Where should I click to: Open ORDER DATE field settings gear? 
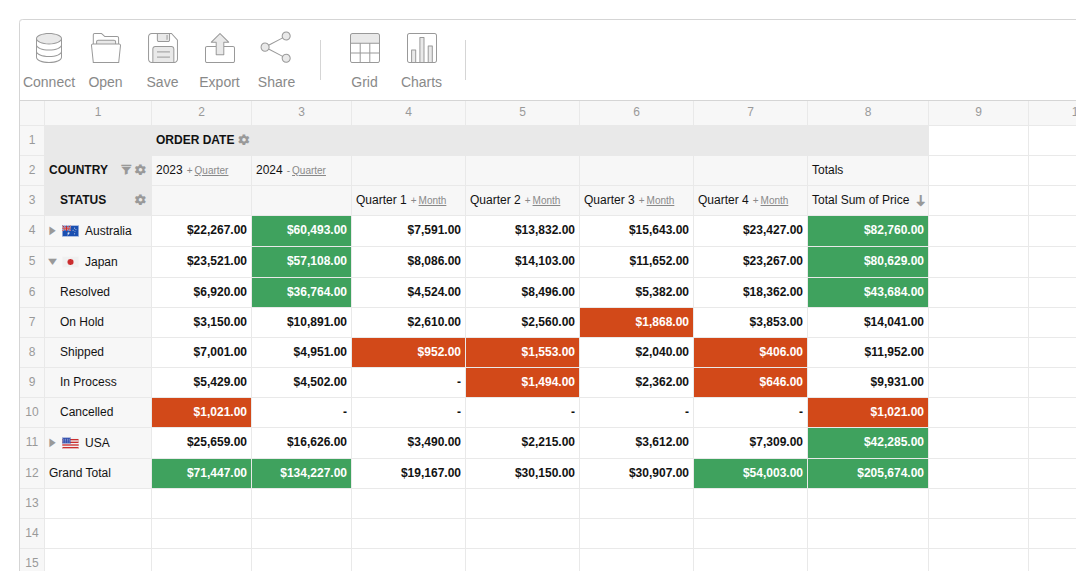tap(244, 140)
